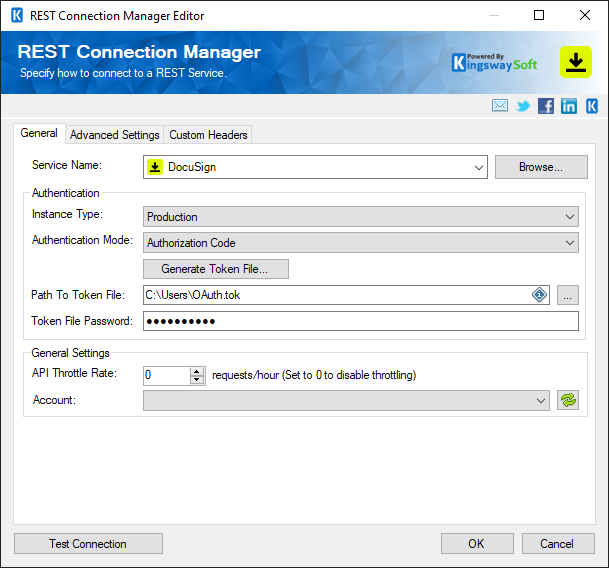Click the DocuSign icon in Service Name box

point(155,167)
